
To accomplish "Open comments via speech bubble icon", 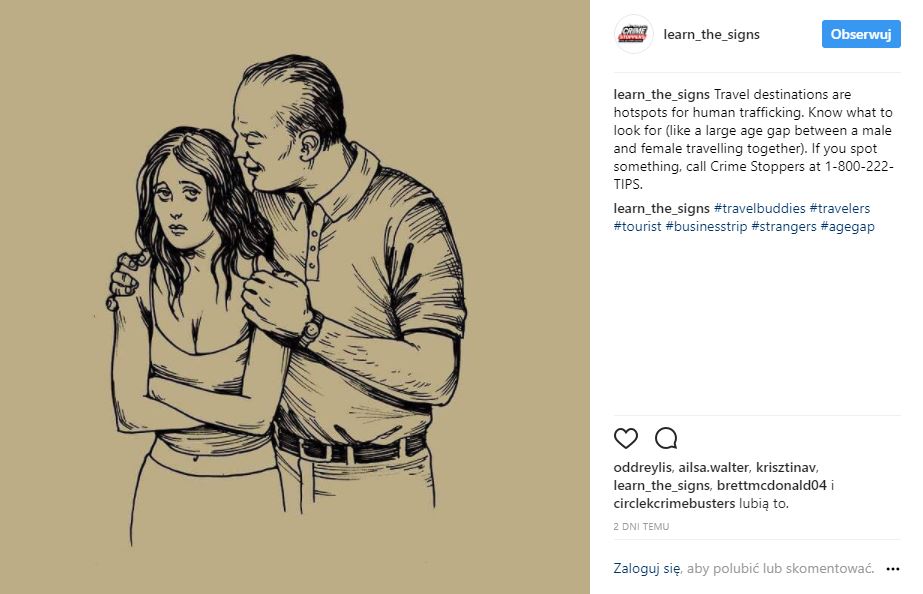I will point(666,438).
